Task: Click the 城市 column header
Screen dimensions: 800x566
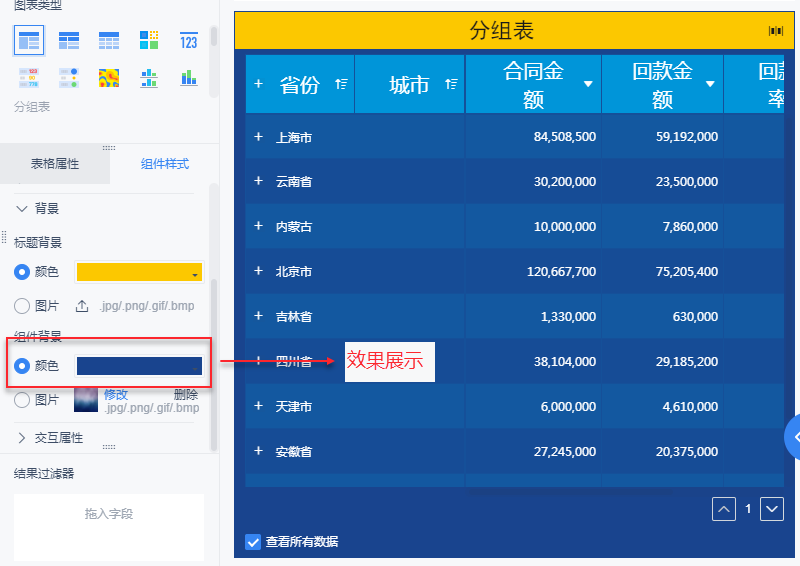Action: point(409,85)
